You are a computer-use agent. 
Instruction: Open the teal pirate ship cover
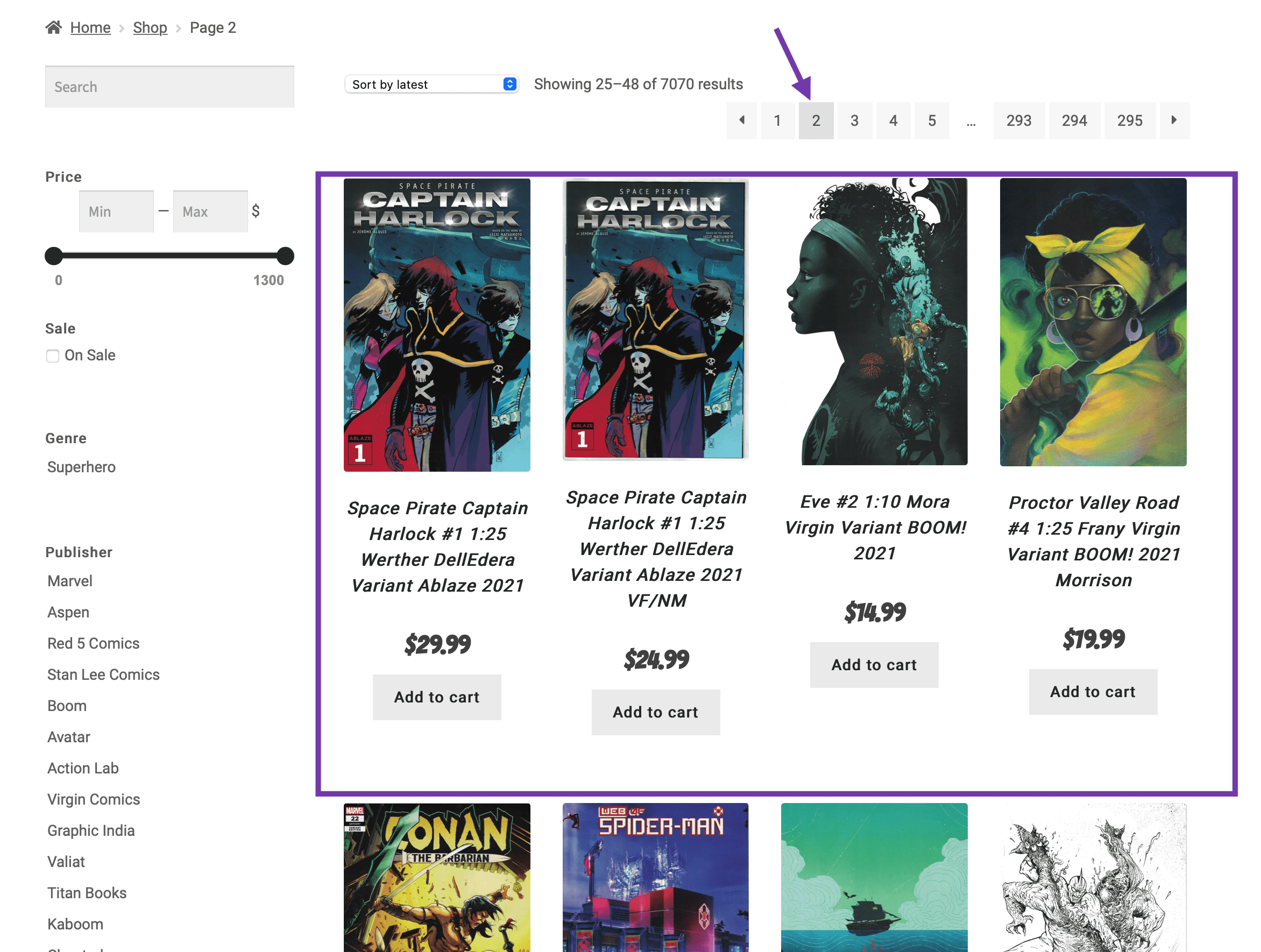[x=875, y=878]
